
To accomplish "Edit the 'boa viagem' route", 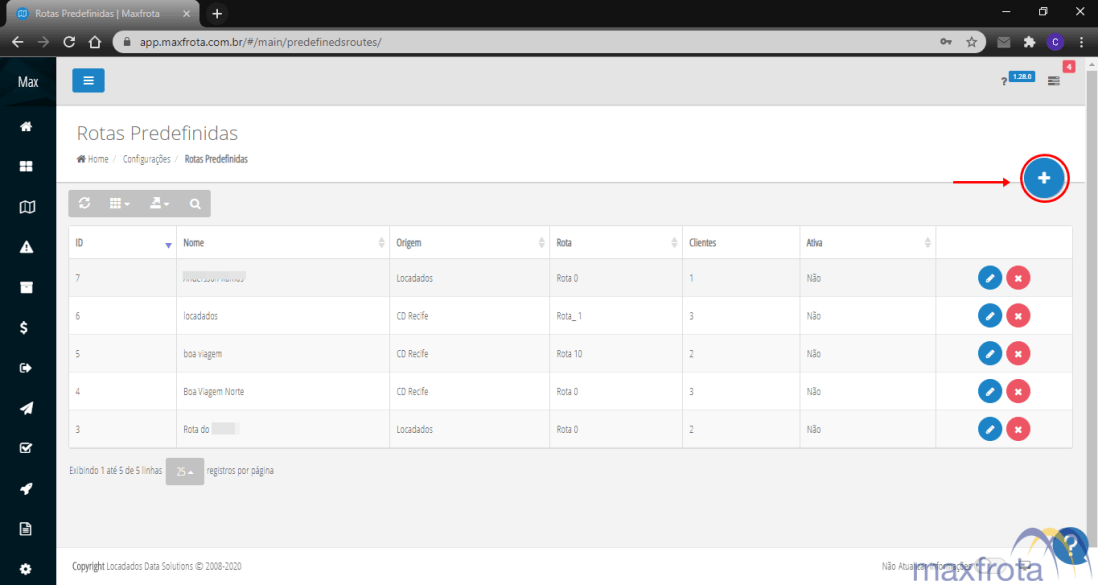I will pos(988,353).
